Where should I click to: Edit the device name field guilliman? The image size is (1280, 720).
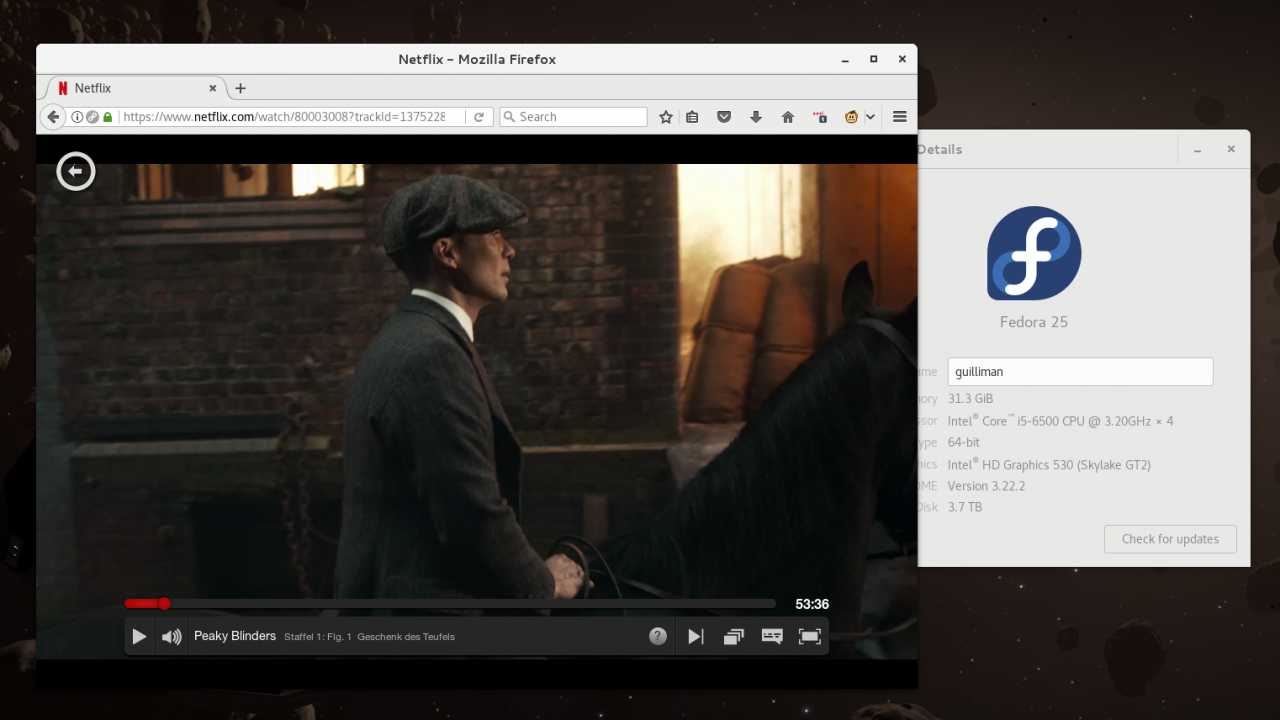(1080, 371)
